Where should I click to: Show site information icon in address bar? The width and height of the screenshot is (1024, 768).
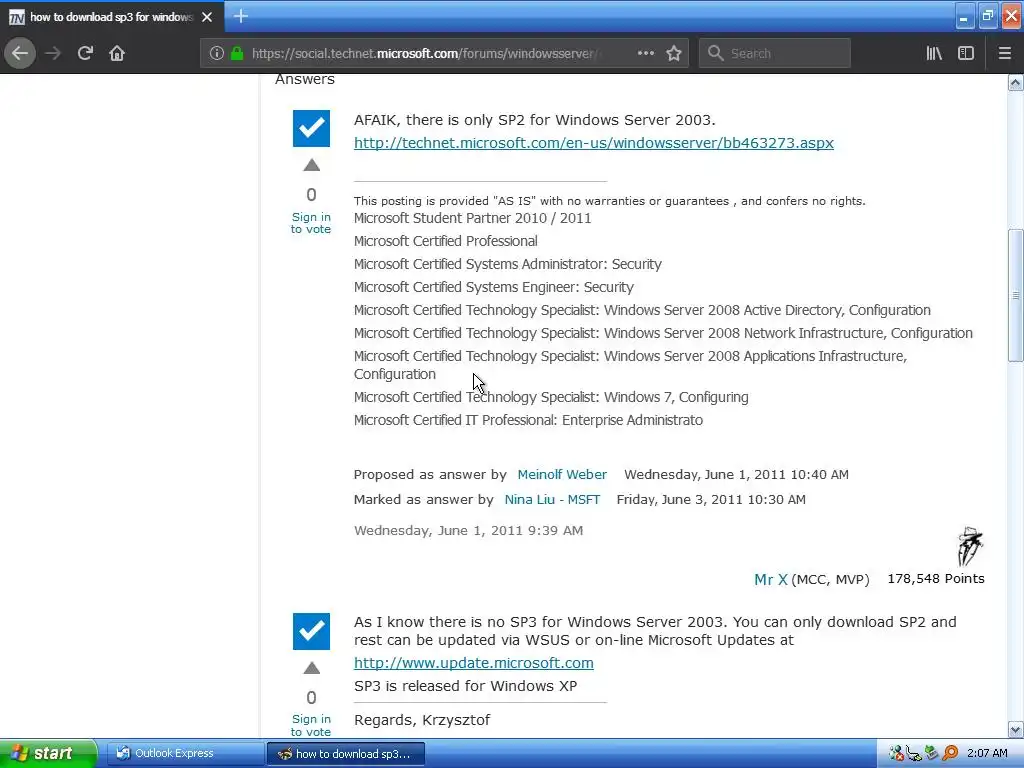pyautogui.click(x=217, y=53)
